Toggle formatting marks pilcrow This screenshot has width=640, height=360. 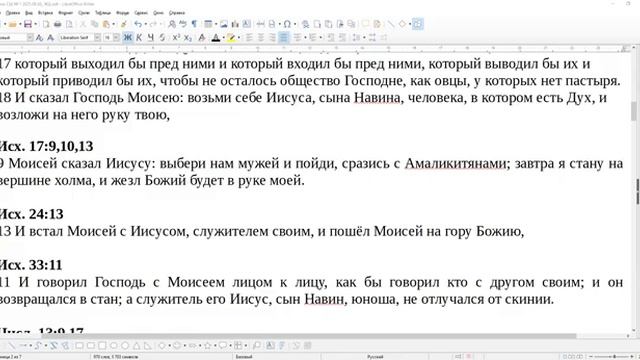pyautogui.click(x=194, y=24)
